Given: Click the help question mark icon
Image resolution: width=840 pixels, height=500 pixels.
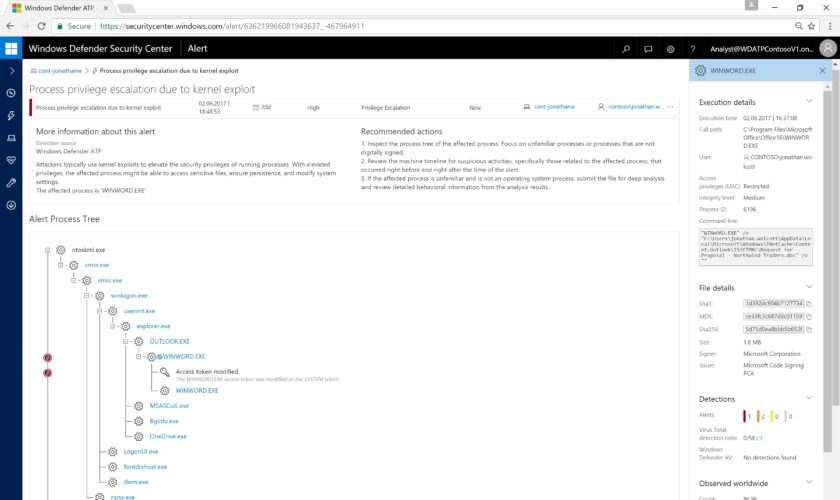Looking at the screenshot, I should click(692, 48).
